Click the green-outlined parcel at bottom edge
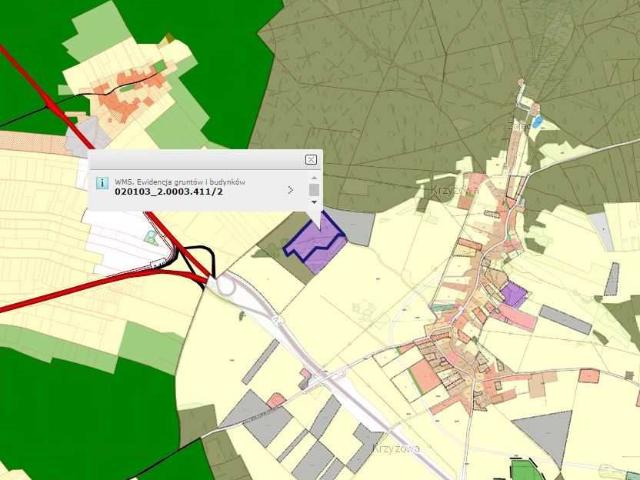This screenshot has height=480, width=640. [523, 470]
